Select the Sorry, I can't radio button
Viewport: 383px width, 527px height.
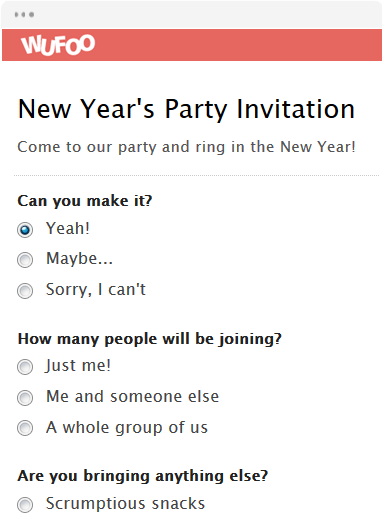coord(25,291)
